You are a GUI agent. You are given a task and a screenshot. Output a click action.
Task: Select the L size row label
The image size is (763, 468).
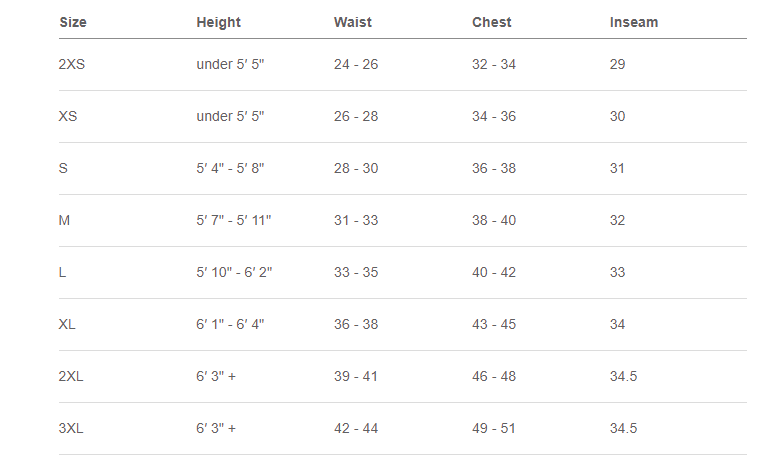click(x=63, y=272)
